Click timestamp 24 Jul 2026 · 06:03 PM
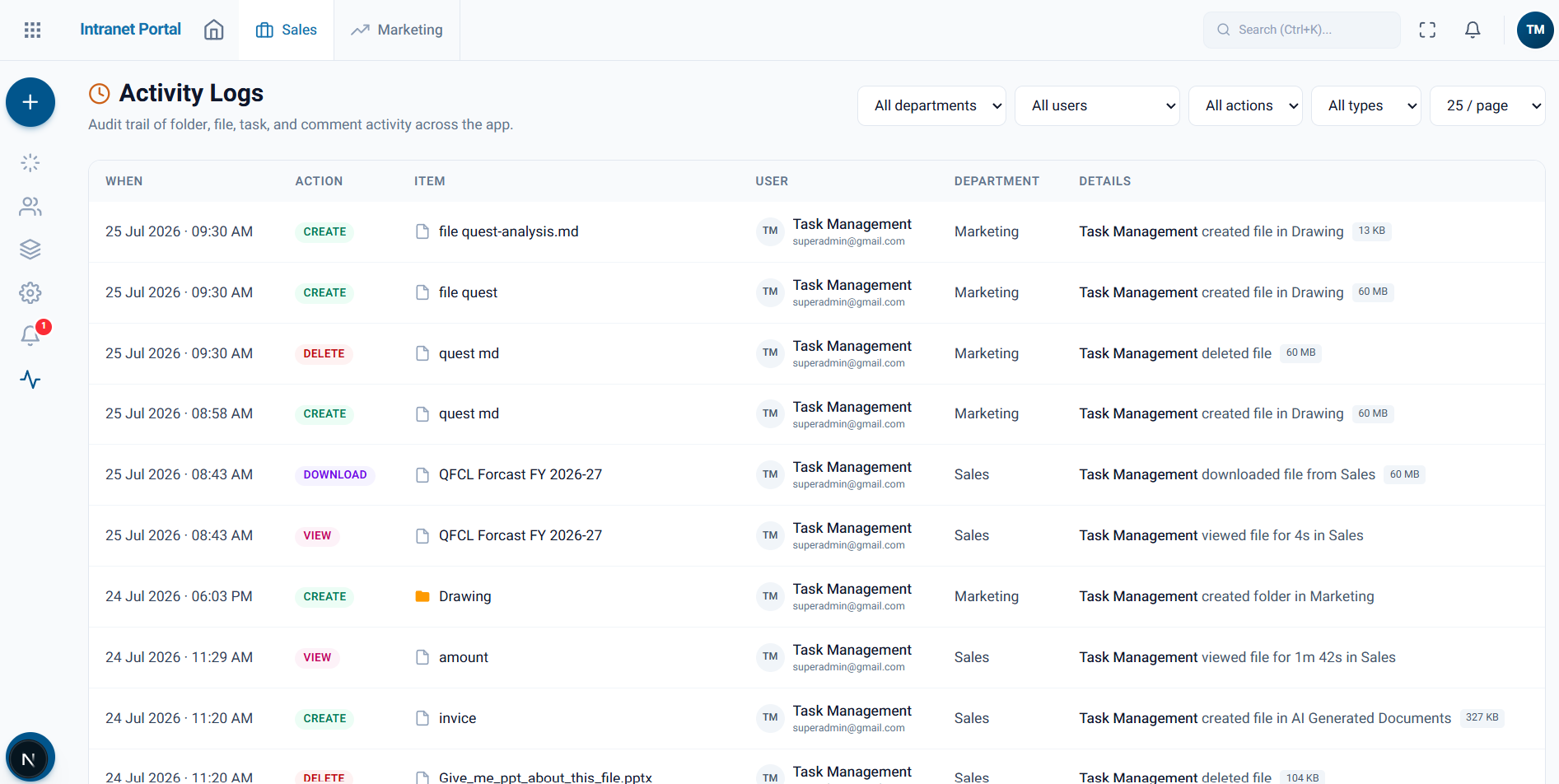The width and height of the screenshot is (1559, 784). (x=179, y=596)
